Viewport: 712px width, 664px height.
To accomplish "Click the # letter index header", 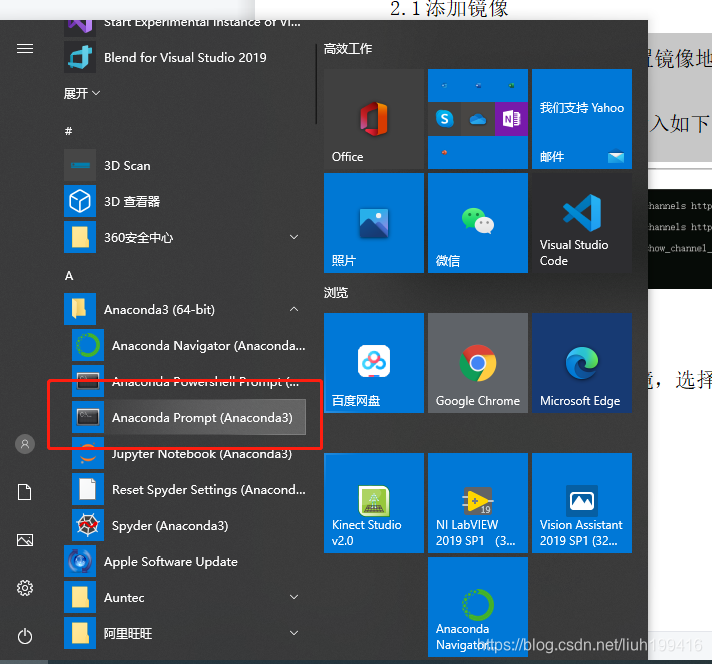I will 69,131.
